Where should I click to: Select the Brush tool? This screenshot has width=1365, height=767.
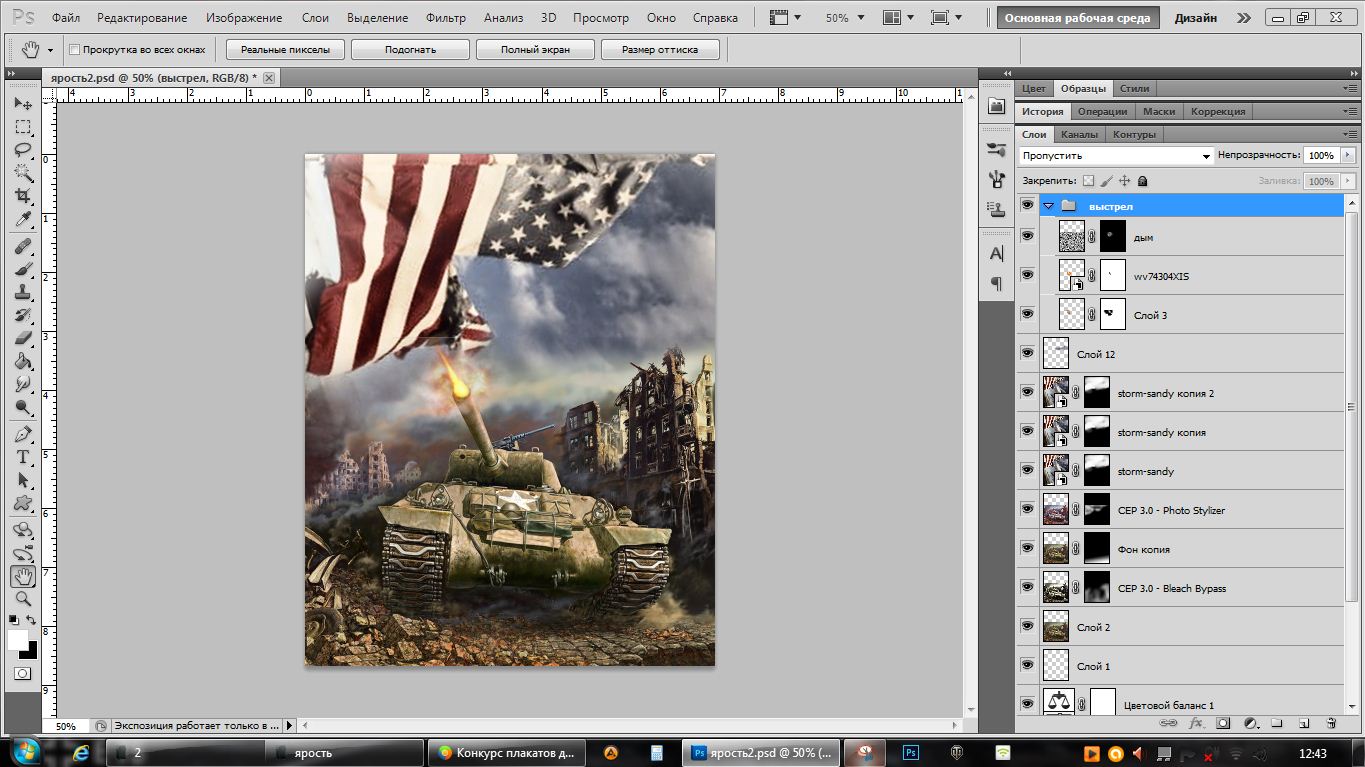tap(23, 269)
